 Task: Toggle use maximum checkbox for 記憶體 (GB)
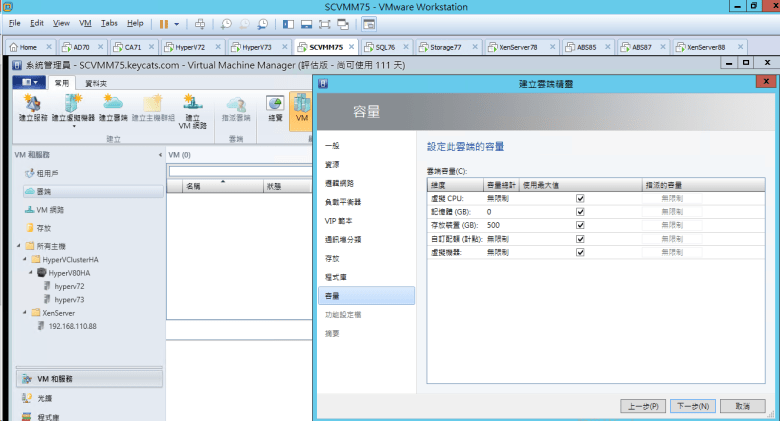580,212
